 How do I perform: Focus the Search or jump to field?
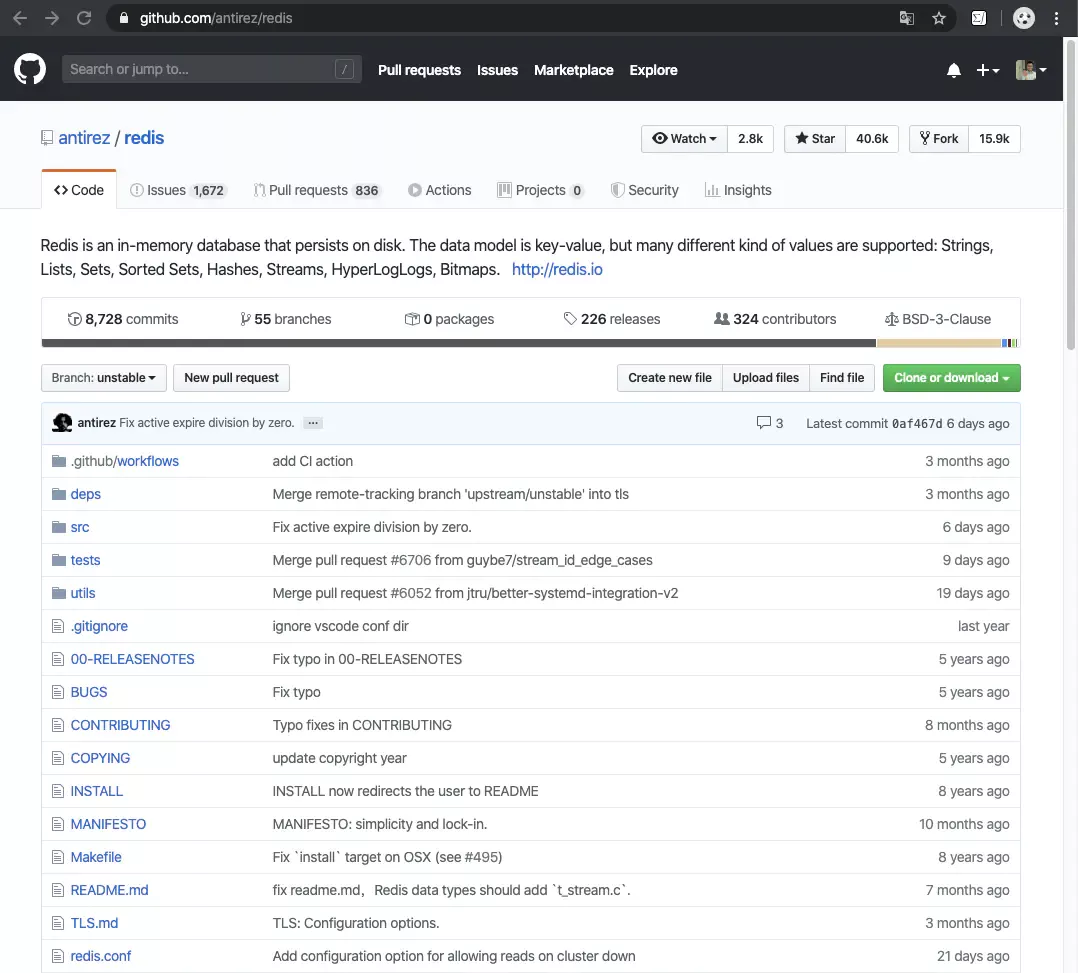point(200,69)
